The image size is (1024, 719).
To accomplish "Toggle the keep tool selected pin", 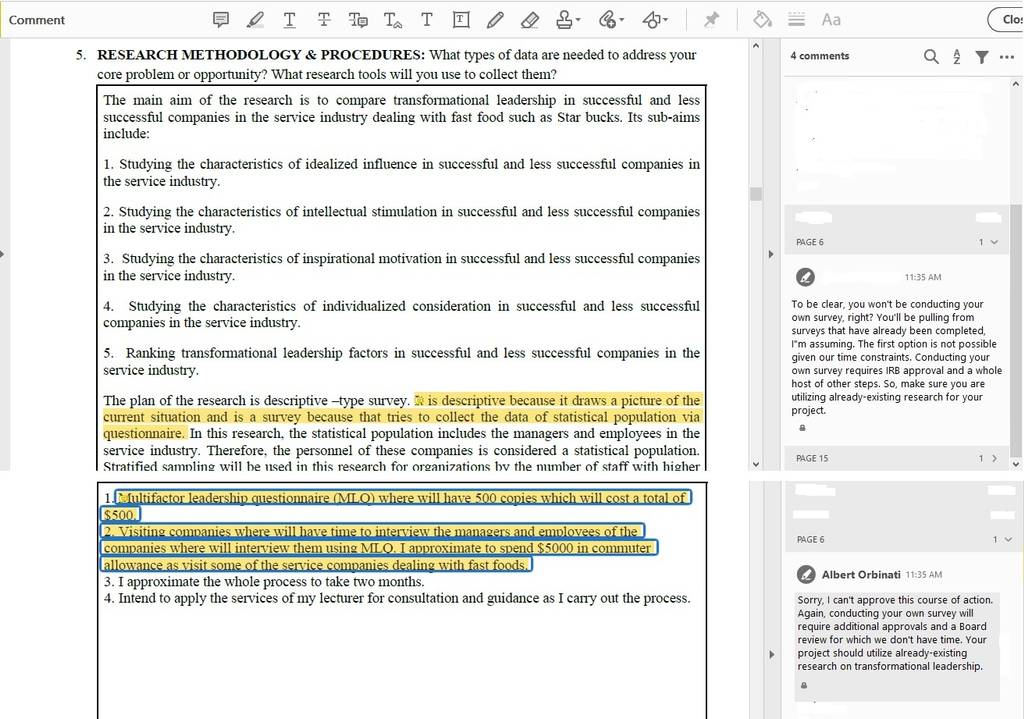I will click(711, 20).
